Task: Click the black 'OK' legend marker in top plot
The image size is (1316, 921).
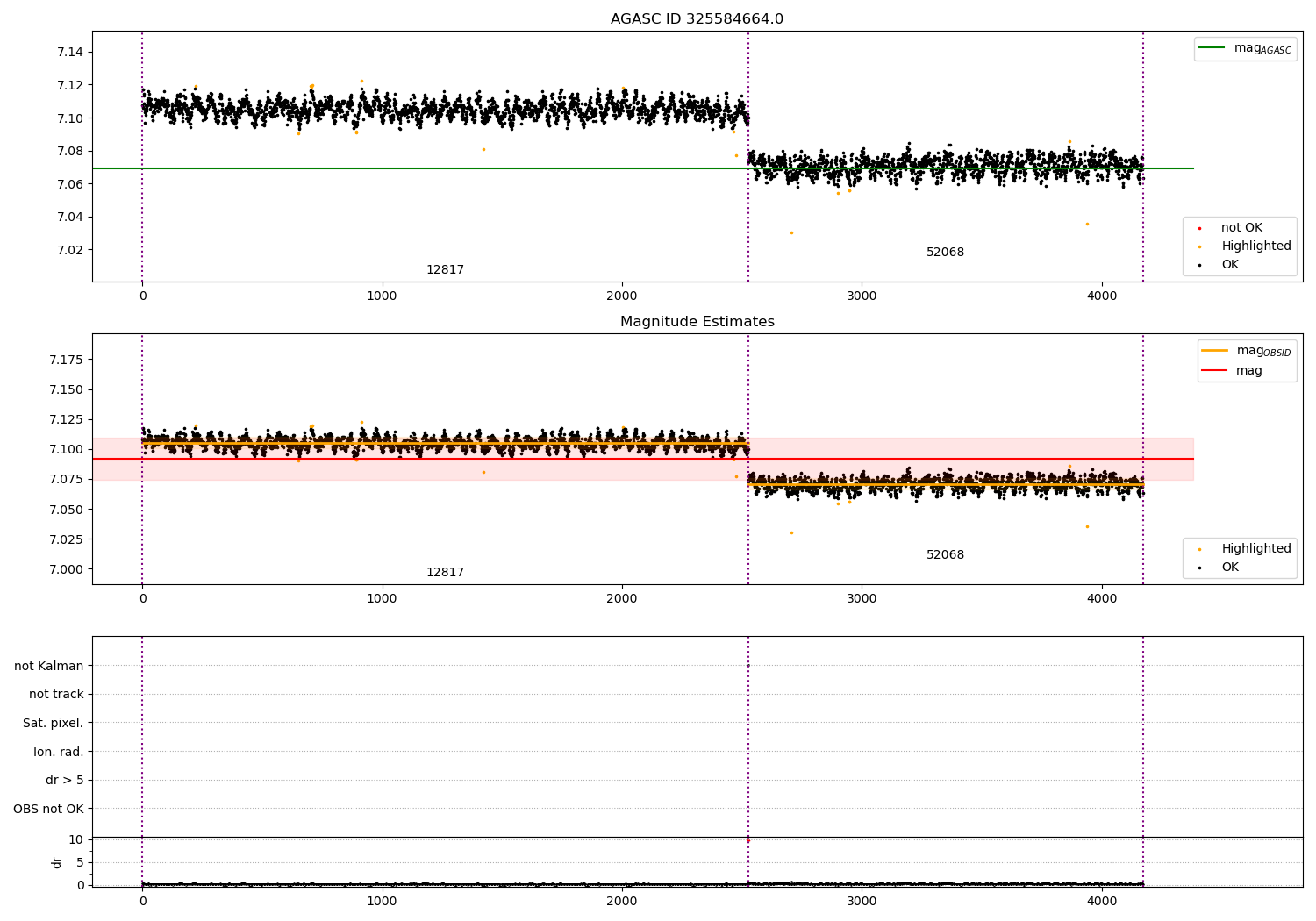Action: [x=1199, y=265]
